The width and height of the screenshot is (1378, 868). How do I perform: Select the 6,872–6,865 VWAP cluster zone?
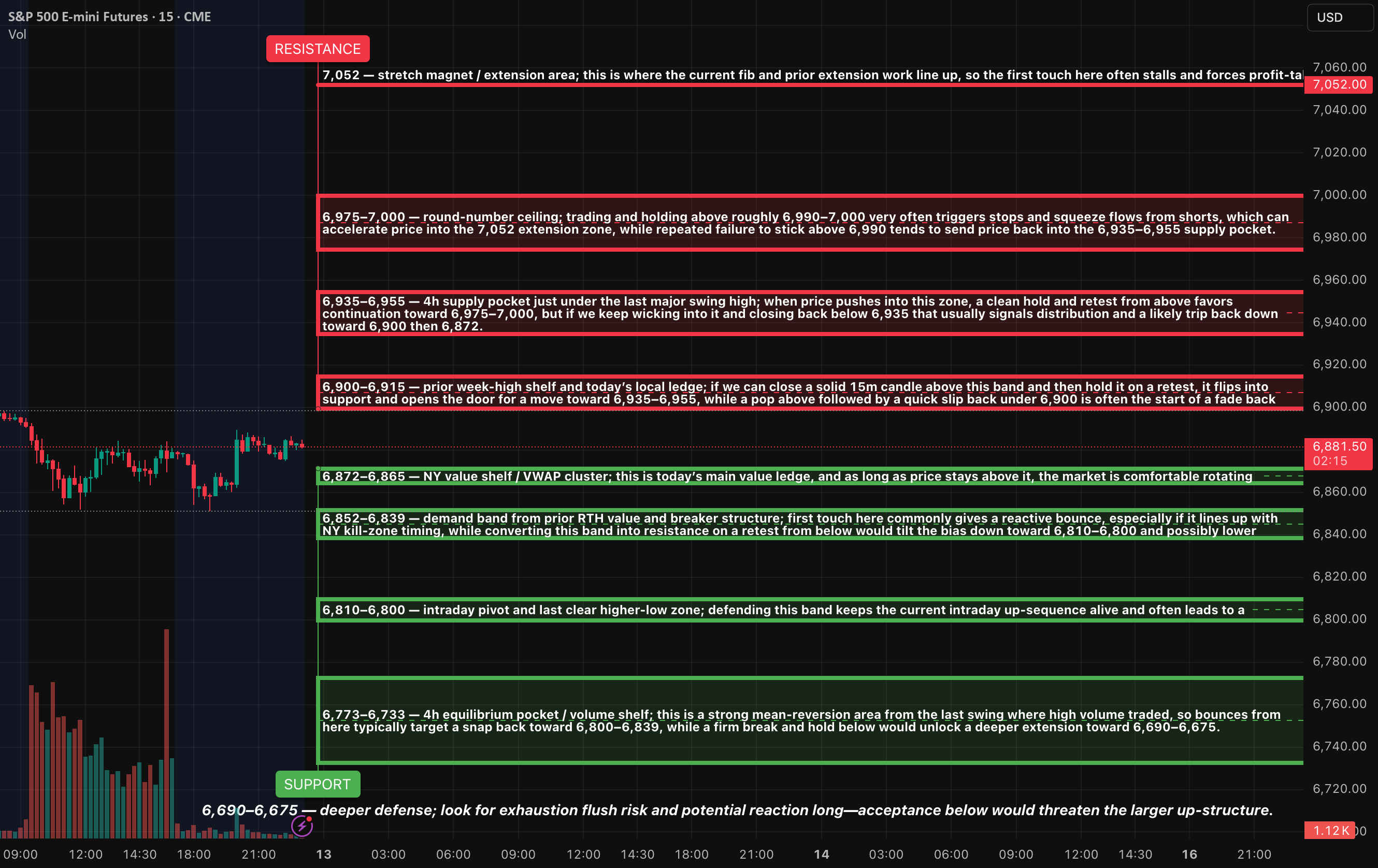(801, 476)
